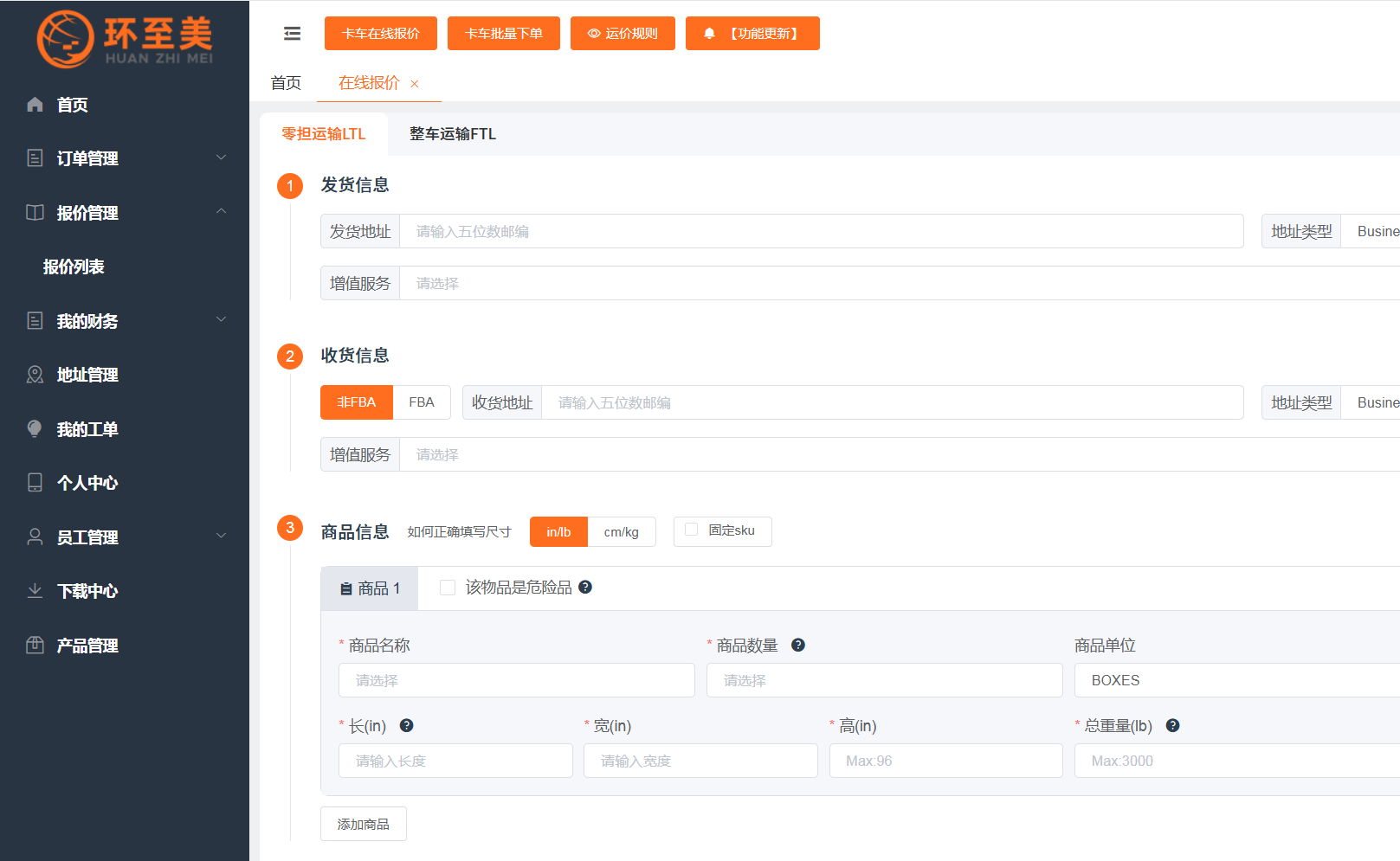Open the 商品单位 BOXES dropdown

click(1237, 680)
